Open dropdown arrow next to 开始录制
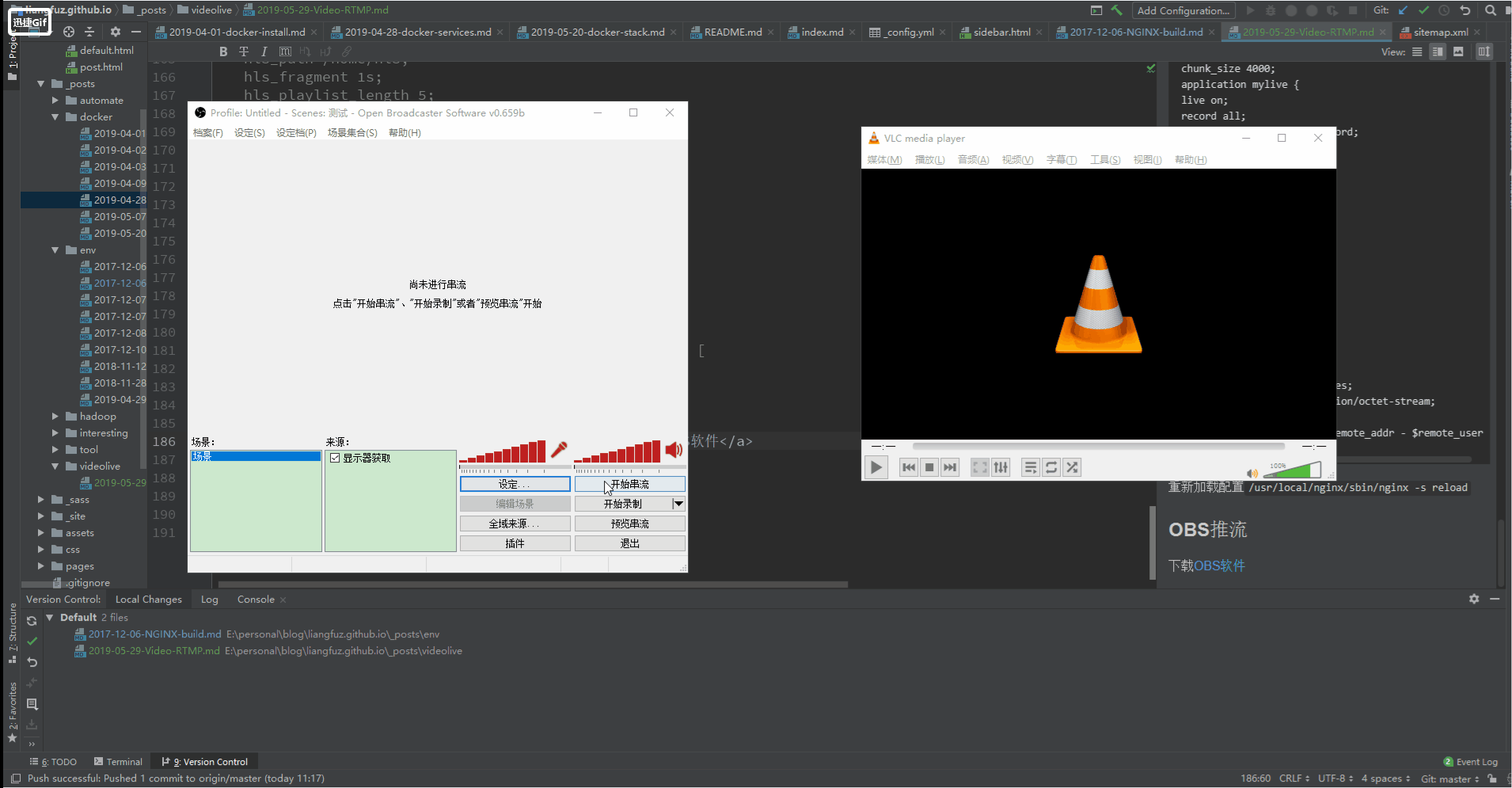The height and width of the screenshot is (788, 1512). [x=678, y=504]
